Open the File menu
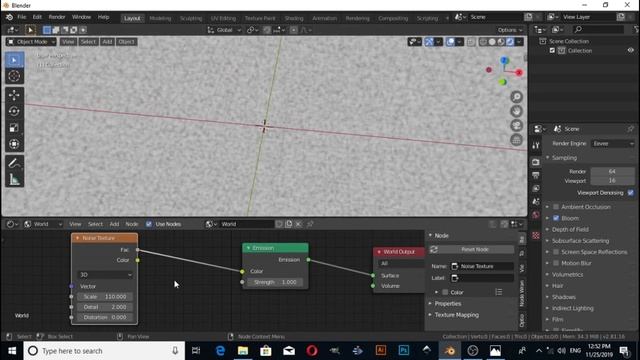This screenshot has width=640, height=360. [x=22, y=17]
